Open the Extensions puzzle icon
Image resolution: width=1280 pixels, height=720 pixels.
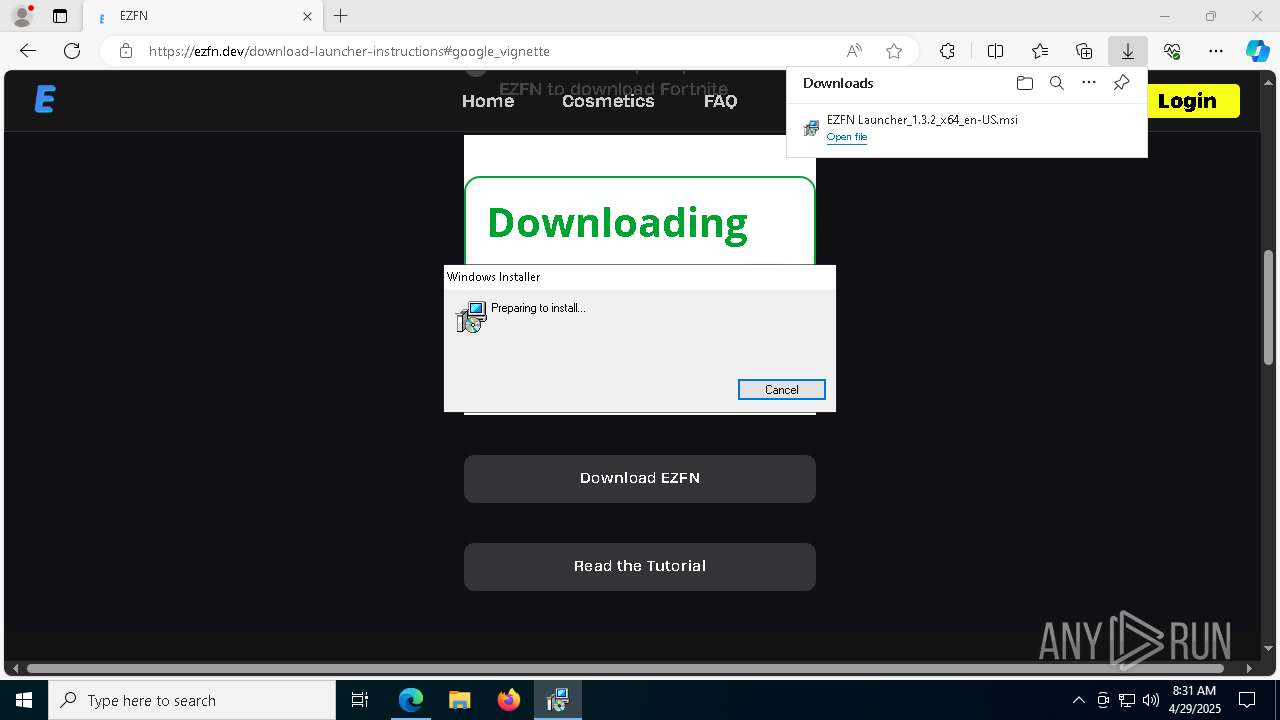click(x=947, y=51)
